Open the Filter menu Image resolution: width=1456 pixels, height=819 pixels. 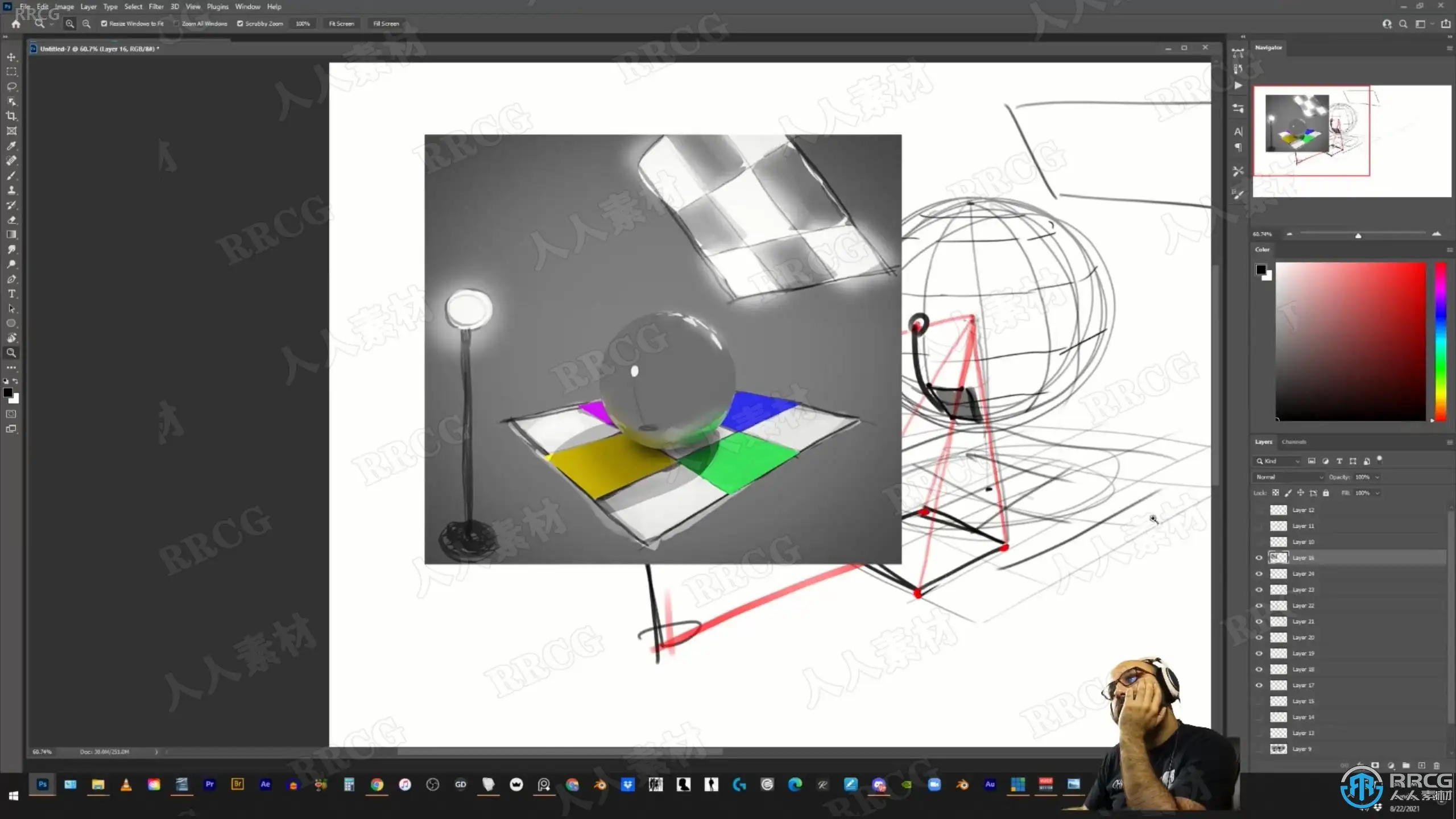[x=156, y=7]
